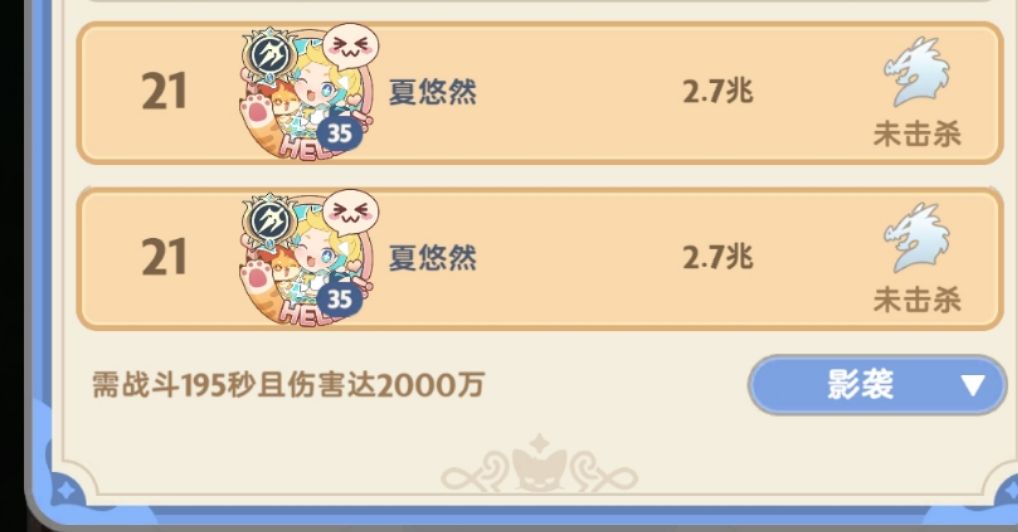
Task: Click the 未击杀 status label in the lower entry
Action: tap(917, 300)
